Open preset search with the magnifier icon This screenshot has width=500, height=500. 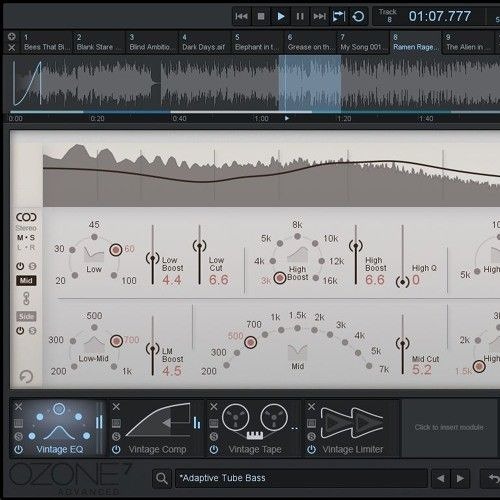[162, 478]
